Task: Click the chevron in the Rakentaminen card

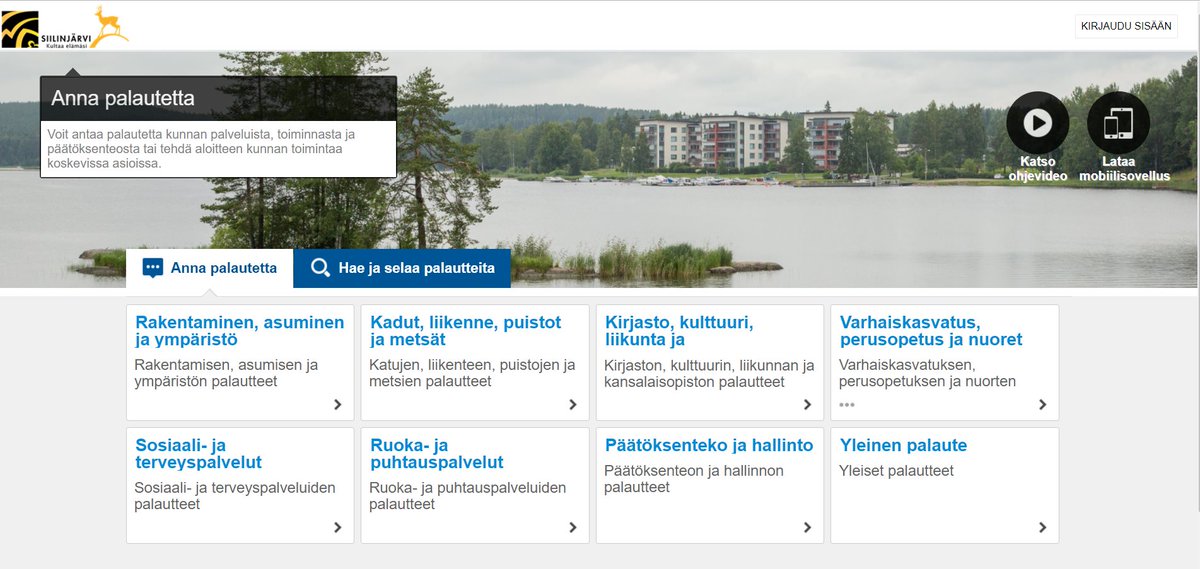Action: pos(338,405)
